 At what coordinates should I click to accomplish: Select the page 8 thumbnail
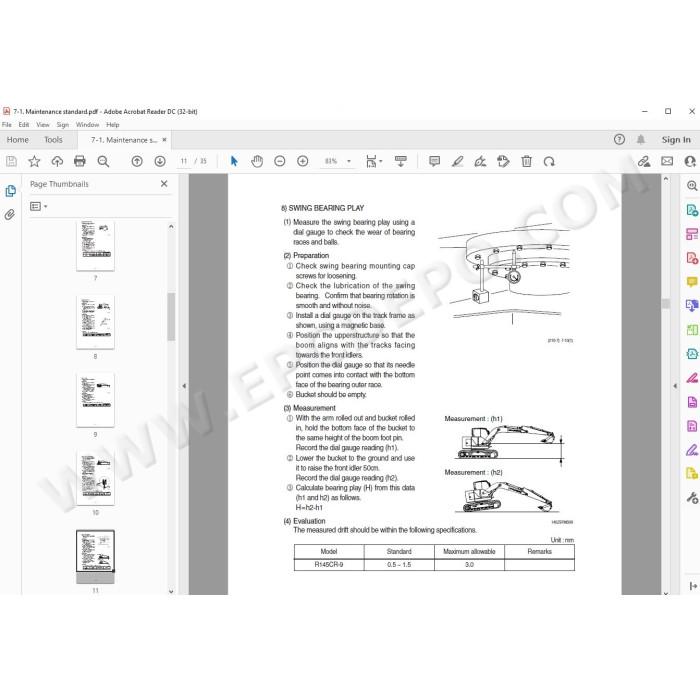tap(95, 322)
